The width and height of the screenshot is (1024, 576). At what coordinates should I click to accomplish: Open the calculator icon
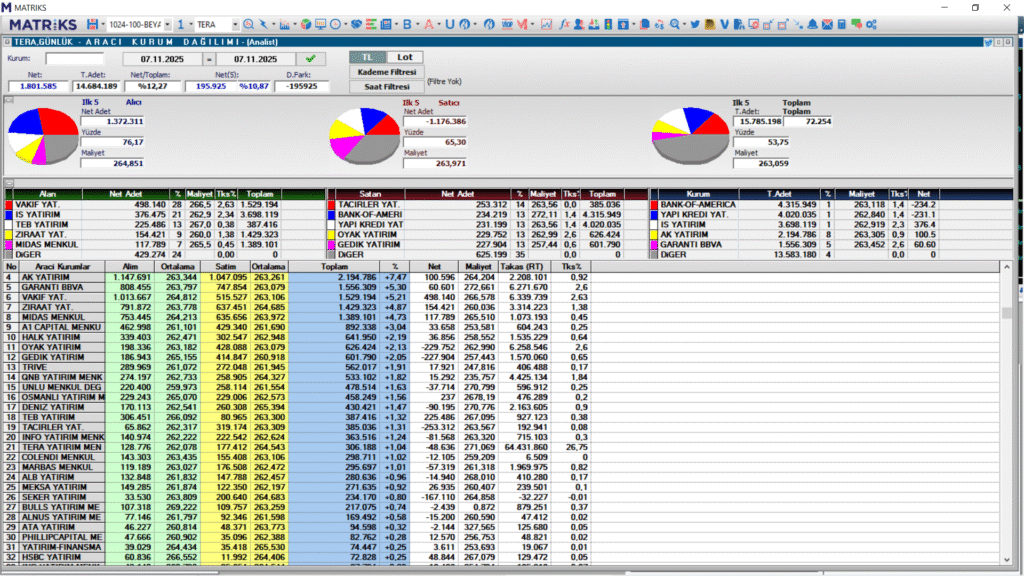[x=842, y=24]
